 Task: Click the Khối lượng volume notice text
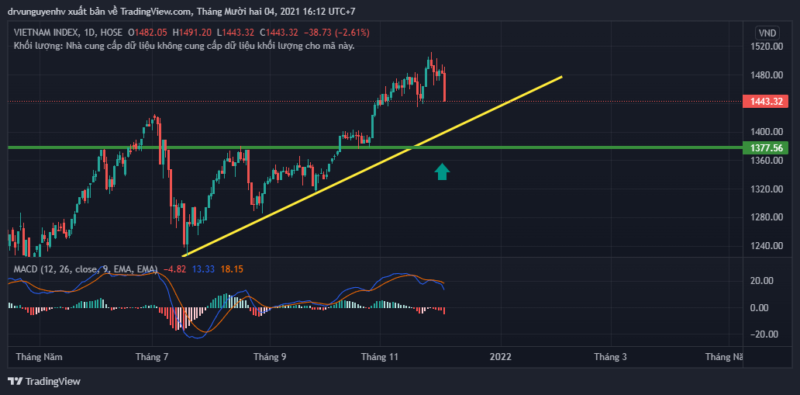[184, 46]
